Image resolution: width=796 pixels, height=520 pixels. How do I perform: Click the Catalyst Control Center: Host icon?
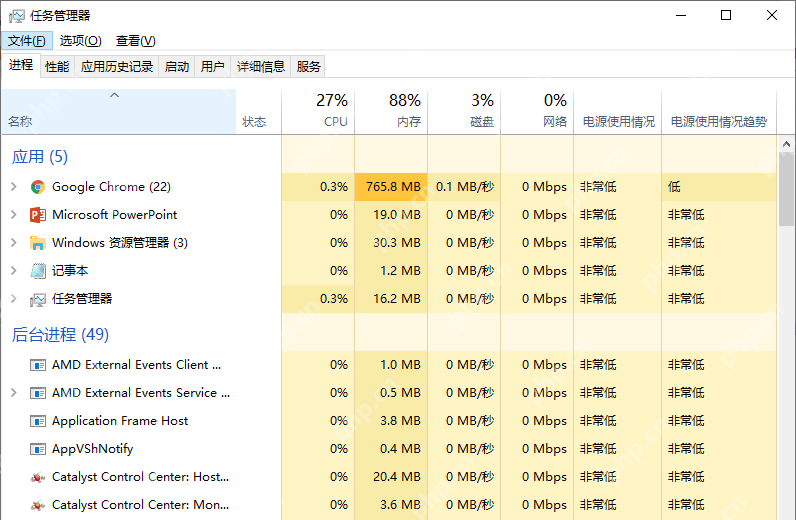coord(38,477)
